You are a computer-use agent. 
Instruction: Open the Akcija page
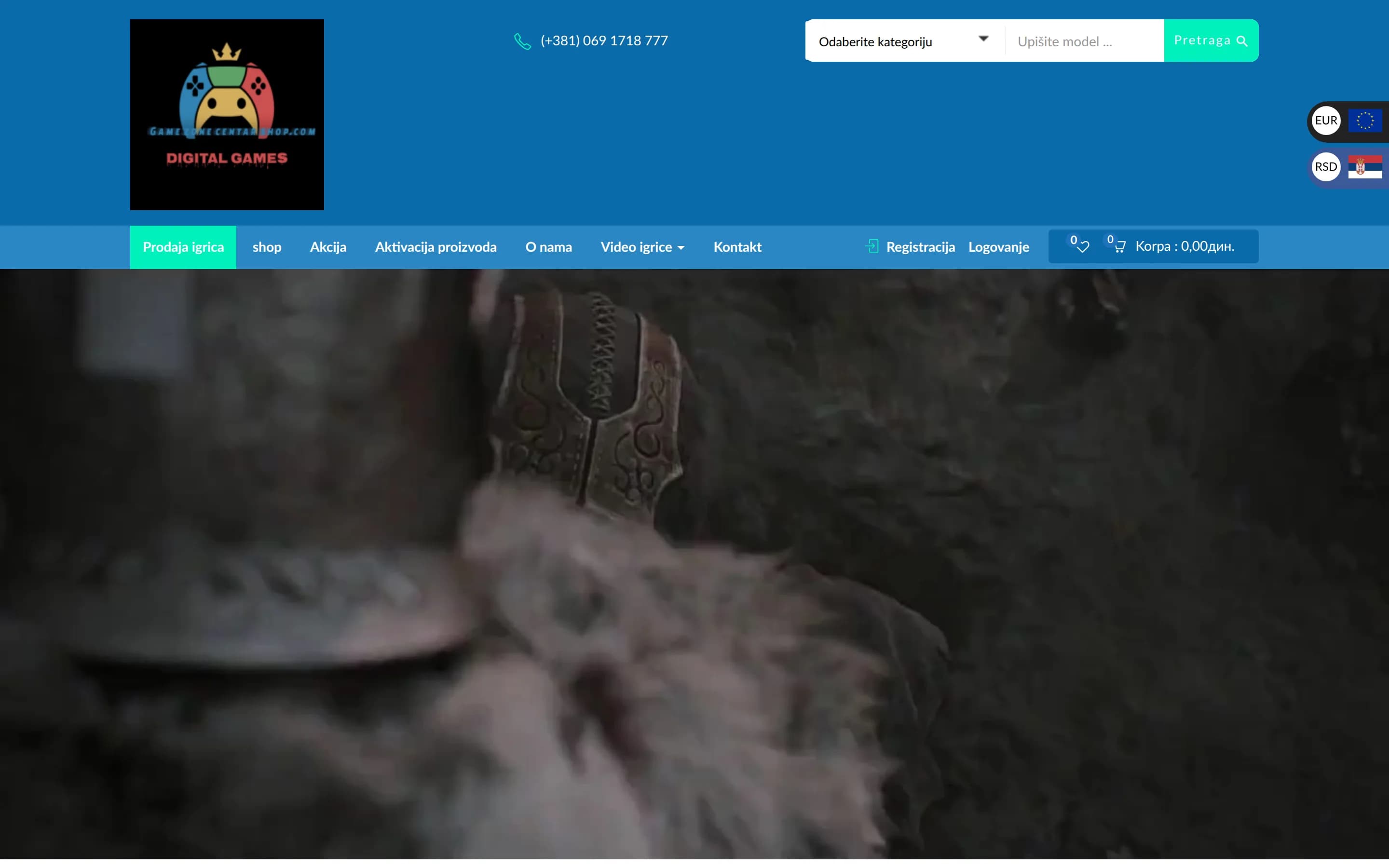click(328, 247)
